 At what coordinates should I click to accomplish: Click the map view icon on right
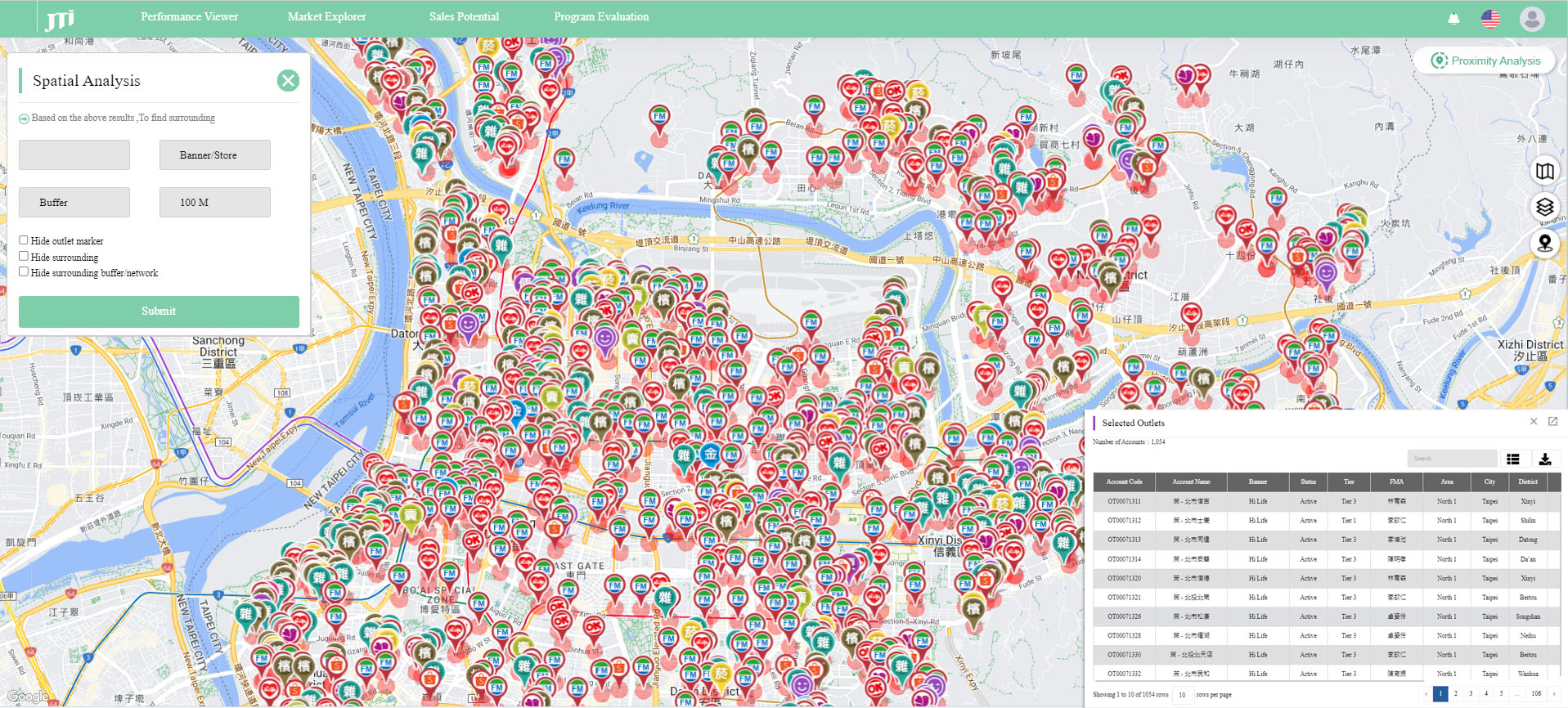point(1544,171)
